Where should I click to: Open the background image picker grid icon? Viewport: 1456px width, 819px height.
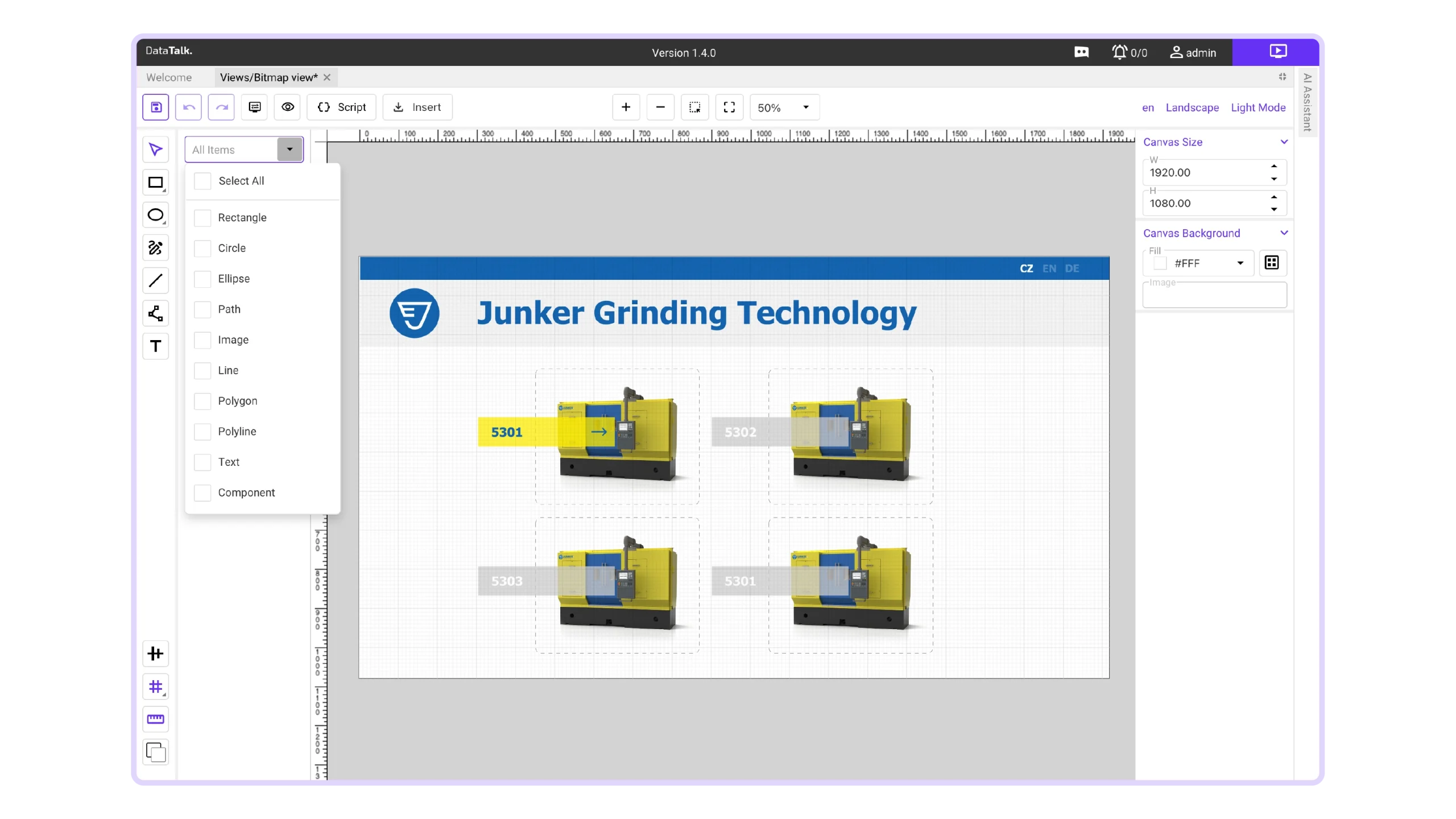[1272, 263]
